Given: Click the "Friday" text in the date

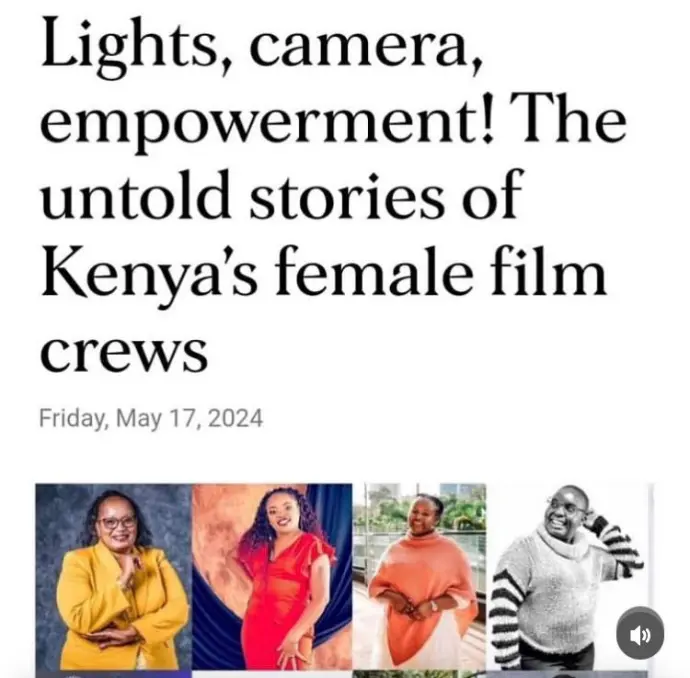Looking at the screenshot, I should click(x=73, y=418).
